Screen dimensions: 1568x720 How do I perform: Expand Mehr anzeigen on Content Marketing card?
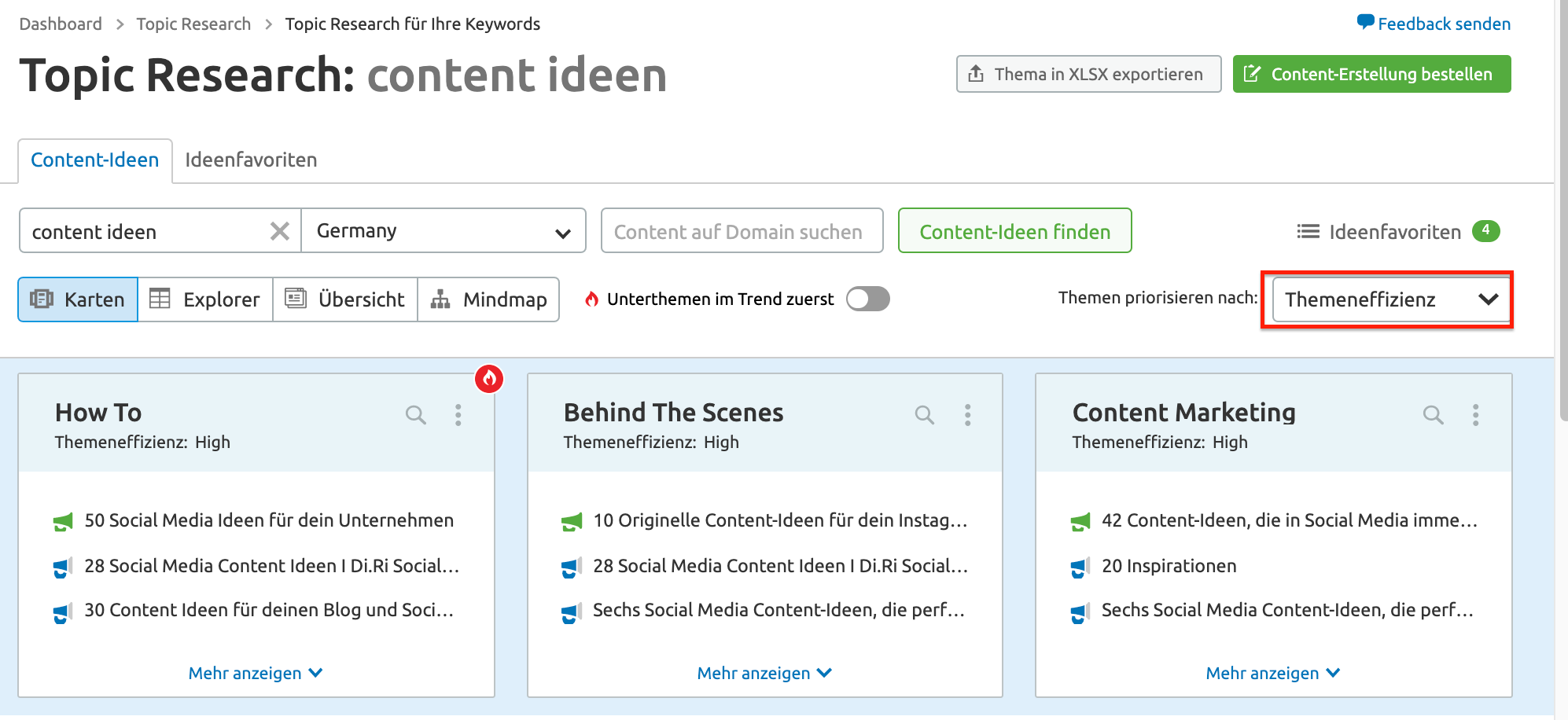pos(1273,673)
